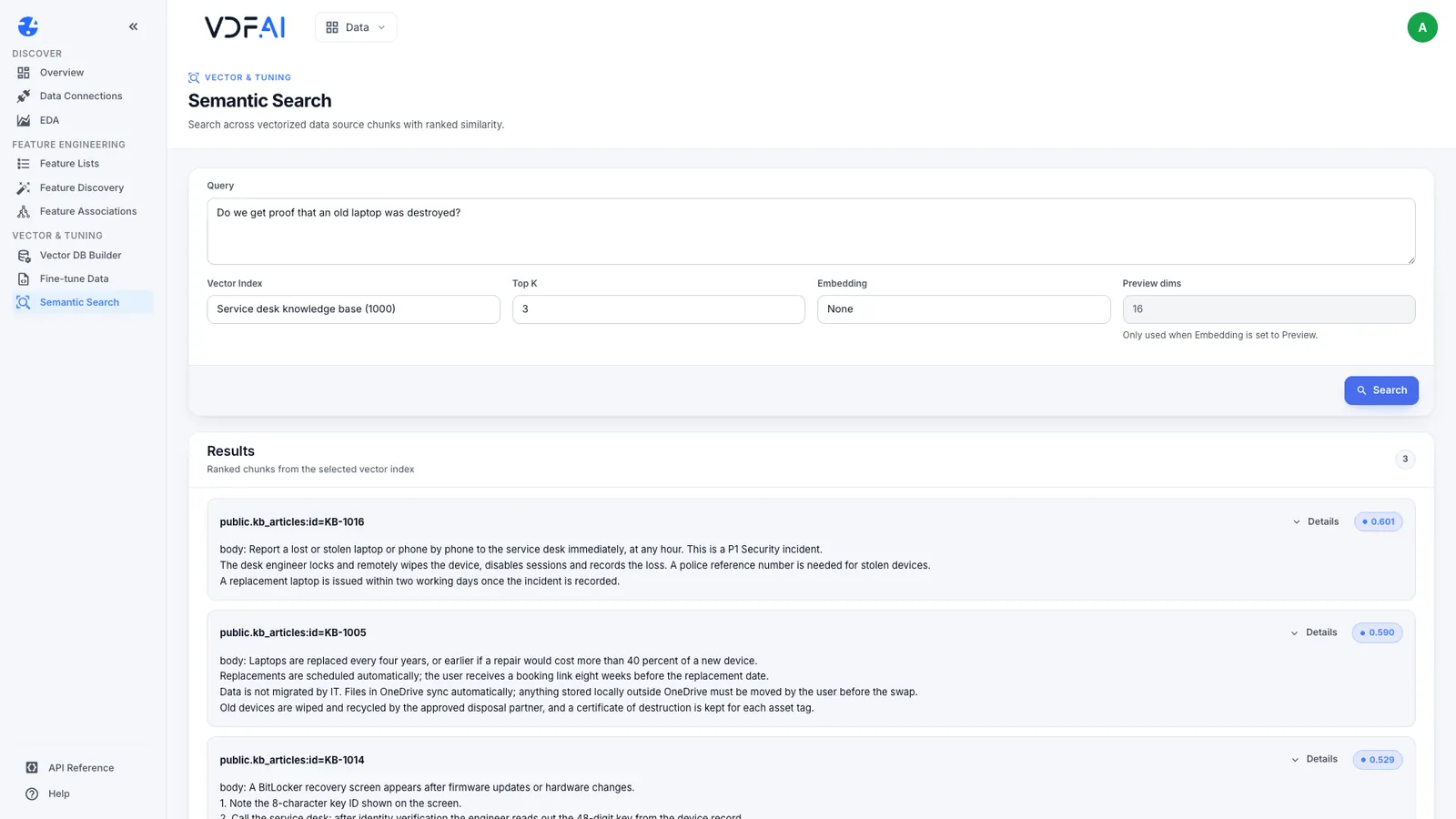Click the Overview grid icon

pos(24,73)
